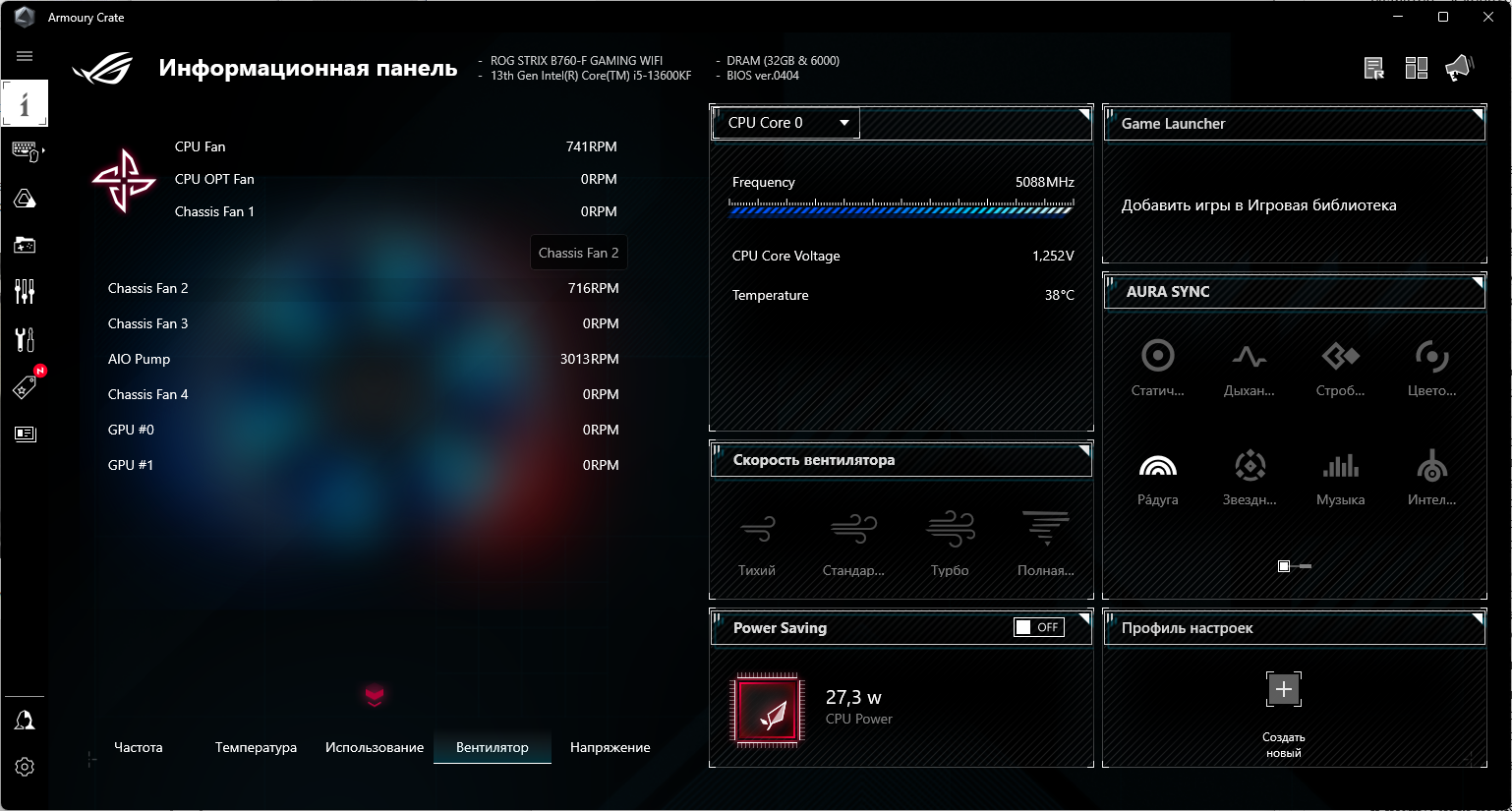Toggle the Power Saving OFF switch

(x=1039, y=627)
